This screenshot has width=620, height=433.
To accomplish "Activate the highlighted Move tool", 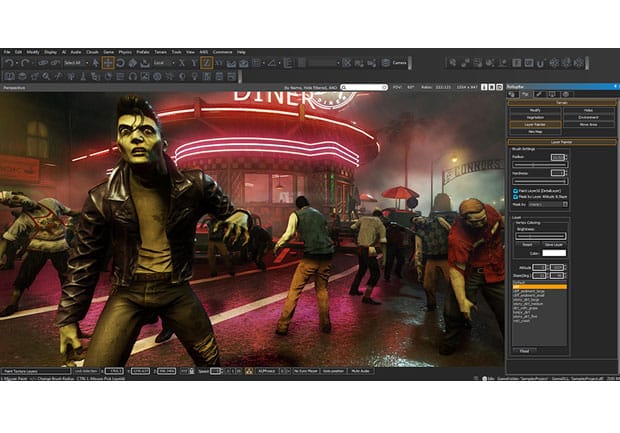I will [x=108, y=63].
